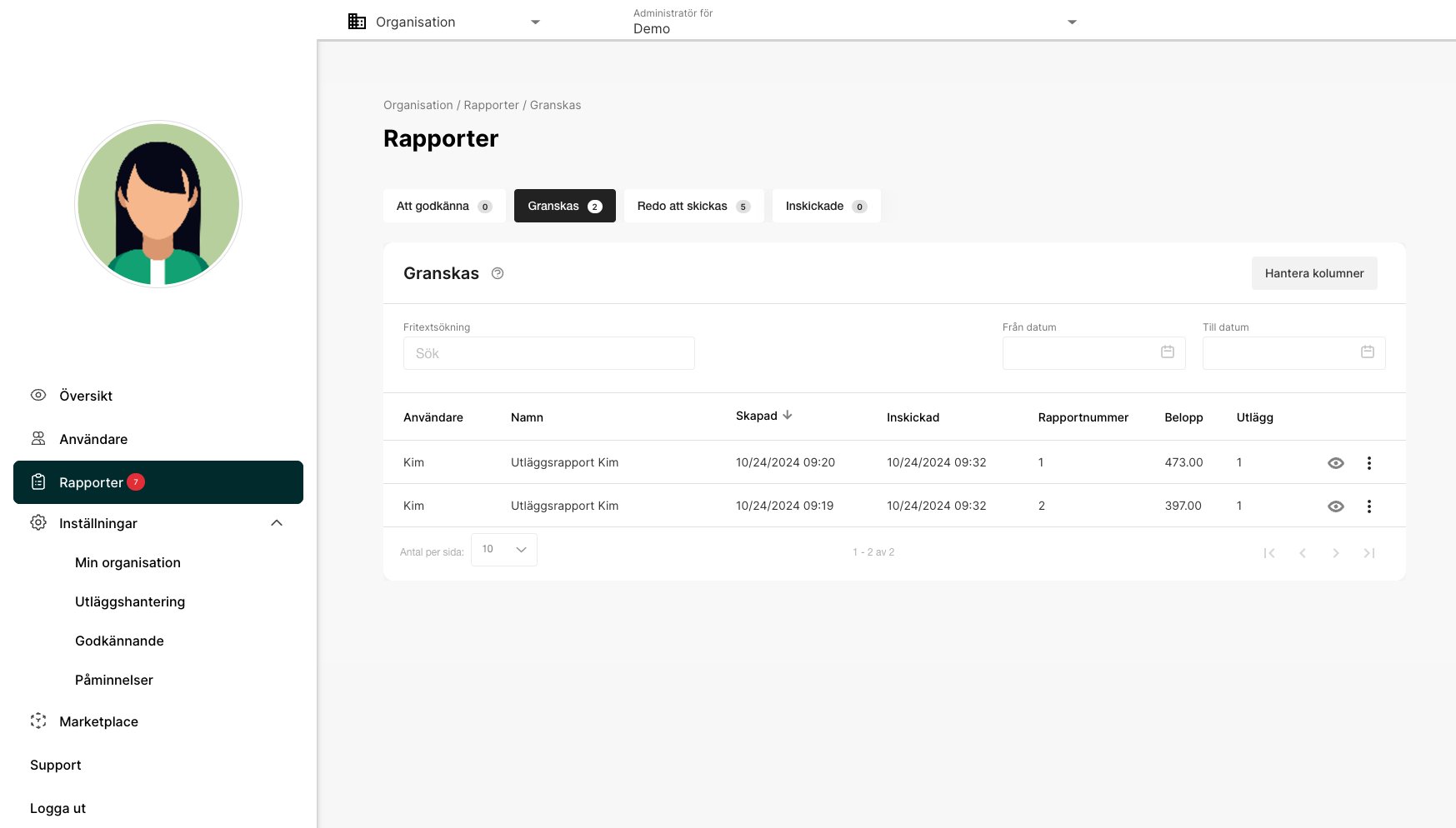Open the Administratör för Demo dropdown
This screenshot has height=828, width=1456.
click(x=855, y=22)
